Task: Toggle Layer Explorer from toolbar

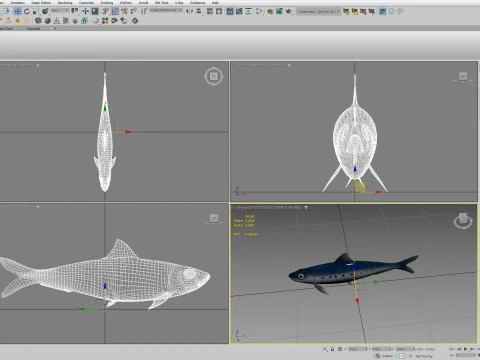Action: pos(219,11)
